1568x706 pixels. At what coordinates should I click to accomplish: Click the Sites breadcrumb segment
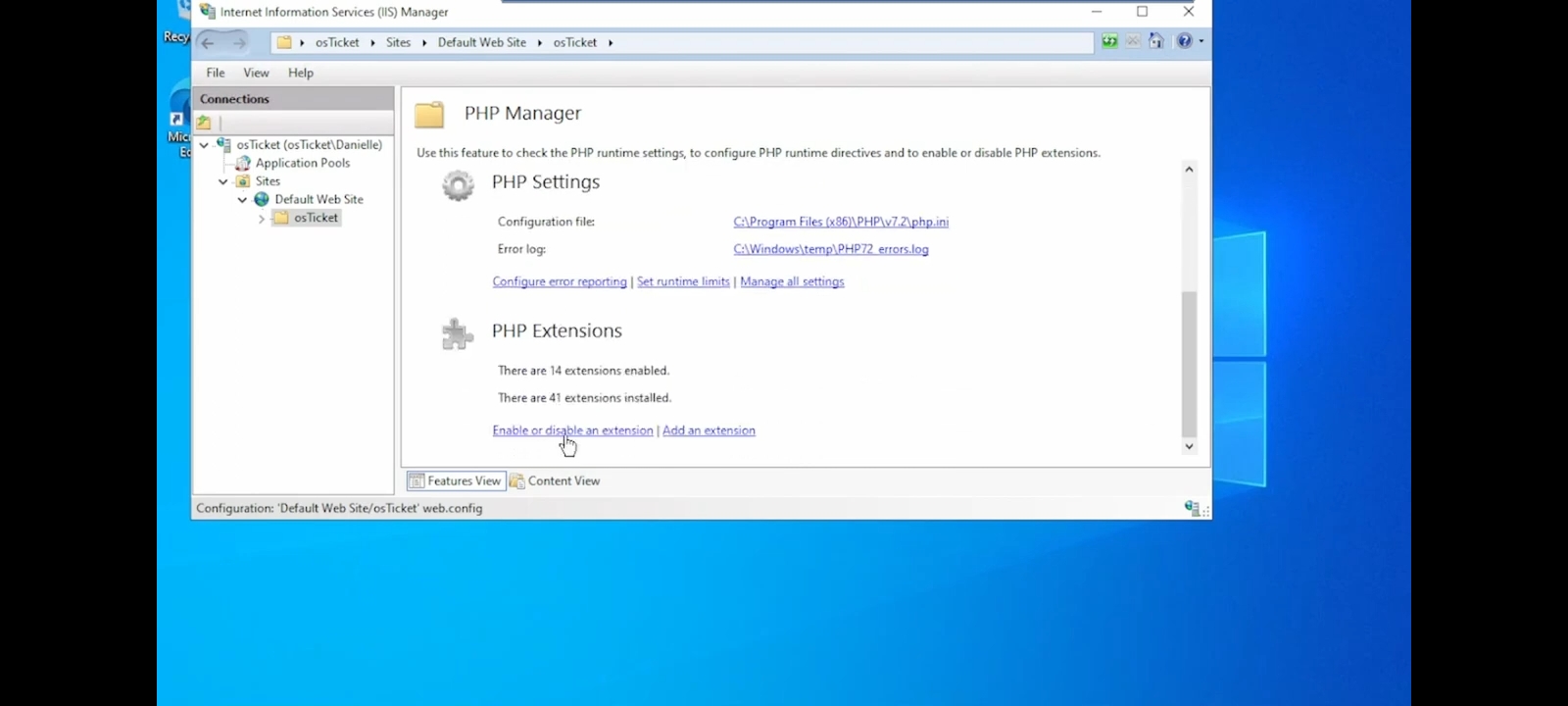[398, 42]
